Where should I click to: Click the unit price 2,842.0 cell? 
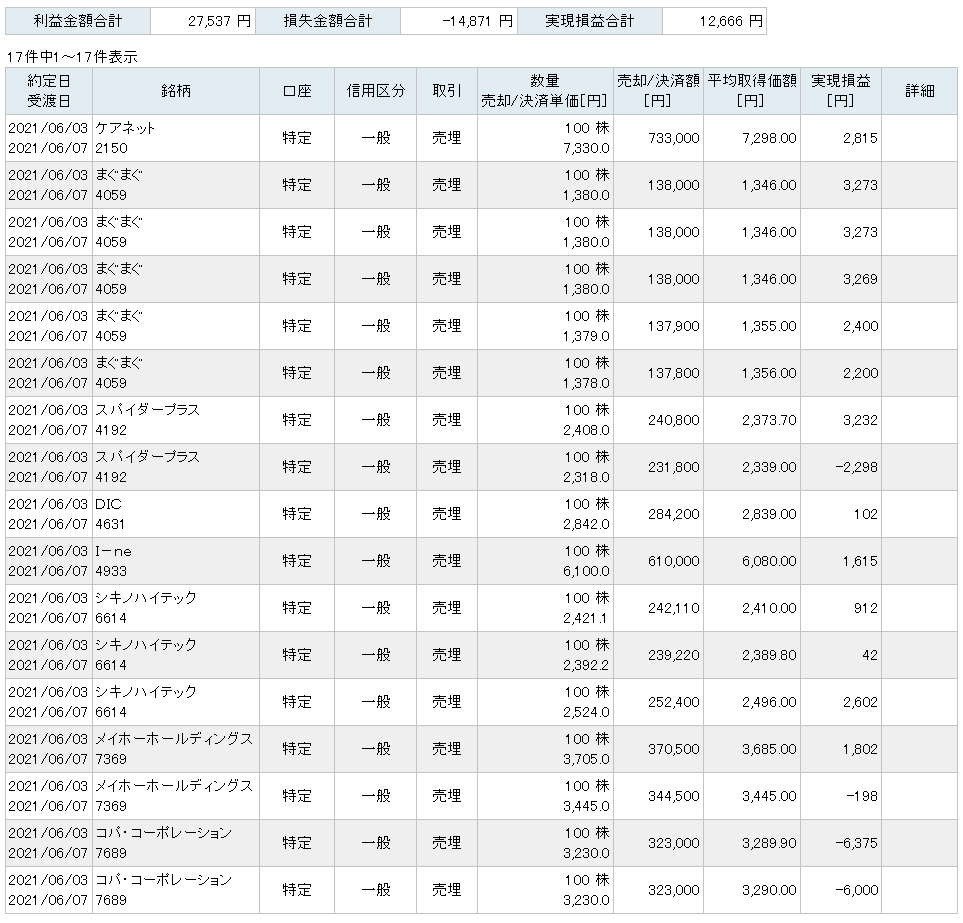pos(587,524)
